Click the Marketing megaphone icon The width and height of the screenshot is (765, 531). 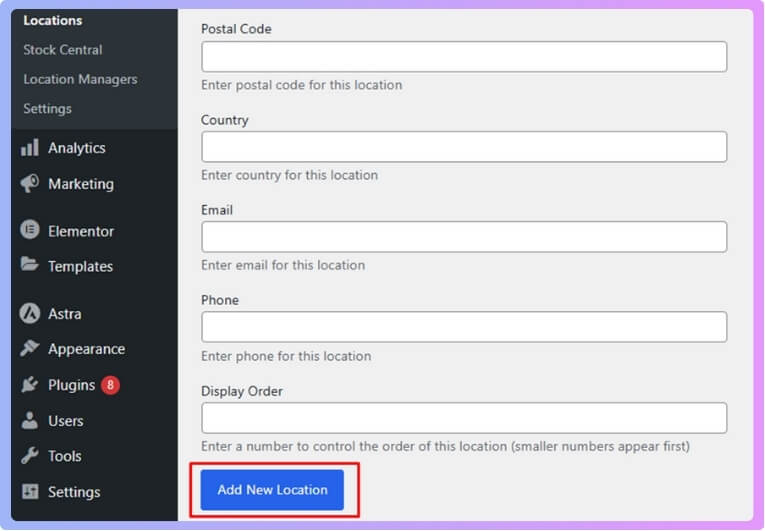30,184
